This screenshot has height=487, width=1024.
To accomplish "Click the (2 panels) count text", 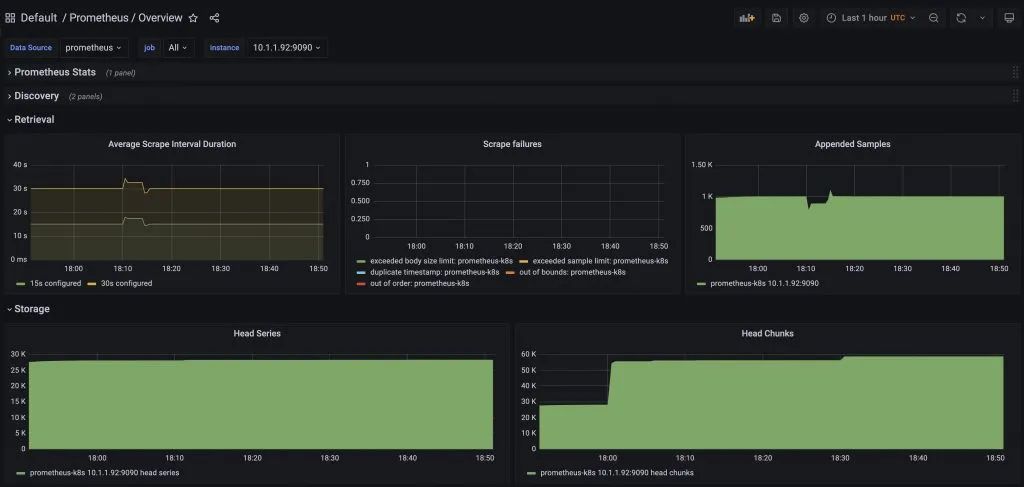I will (x=85, y=97).
